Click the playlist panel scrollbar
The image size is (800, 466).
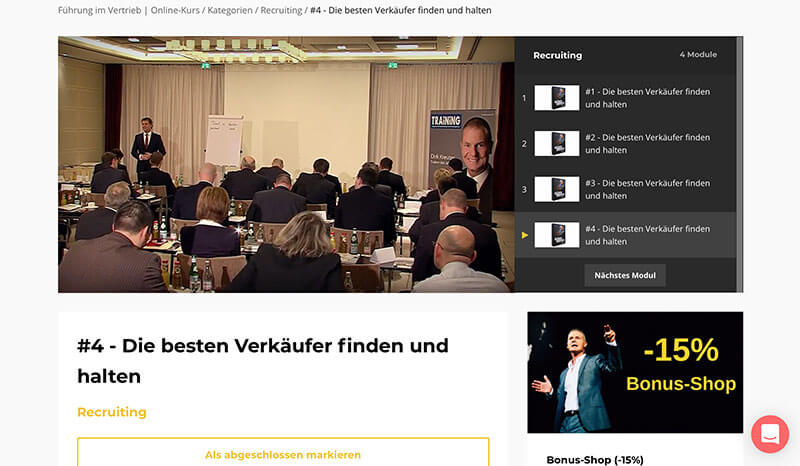[x=739, y=164]
